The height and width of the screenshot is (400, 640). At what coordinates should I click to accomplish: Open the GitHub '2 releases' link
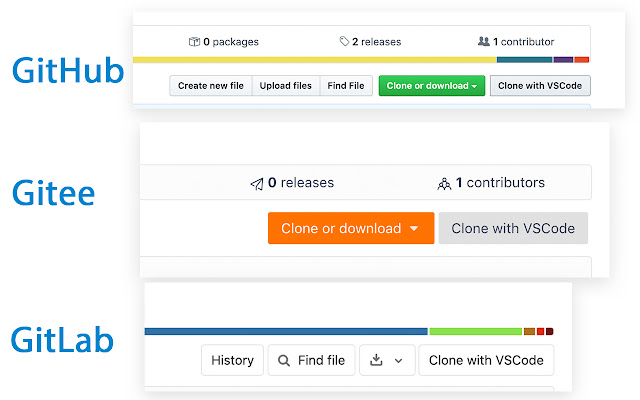370,42
